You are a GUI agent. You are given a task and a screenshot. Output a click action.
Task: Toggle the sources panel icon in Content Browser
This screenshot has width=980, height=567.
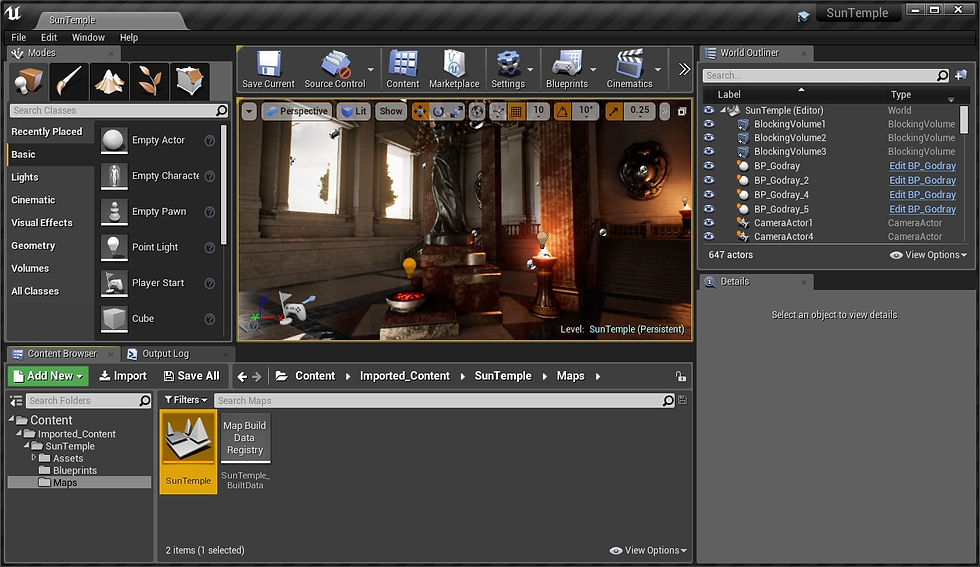tap(16, 401)
